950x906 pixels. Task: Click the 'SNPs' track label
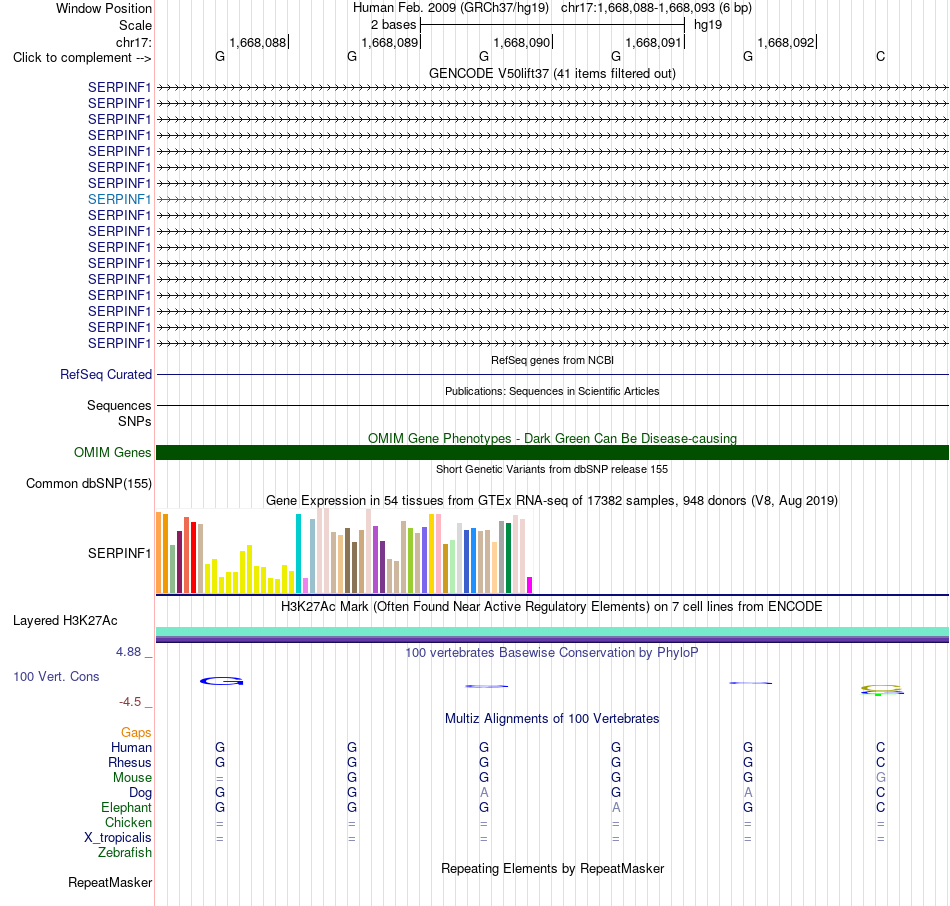pyautogui.click(x=135, y=421)
